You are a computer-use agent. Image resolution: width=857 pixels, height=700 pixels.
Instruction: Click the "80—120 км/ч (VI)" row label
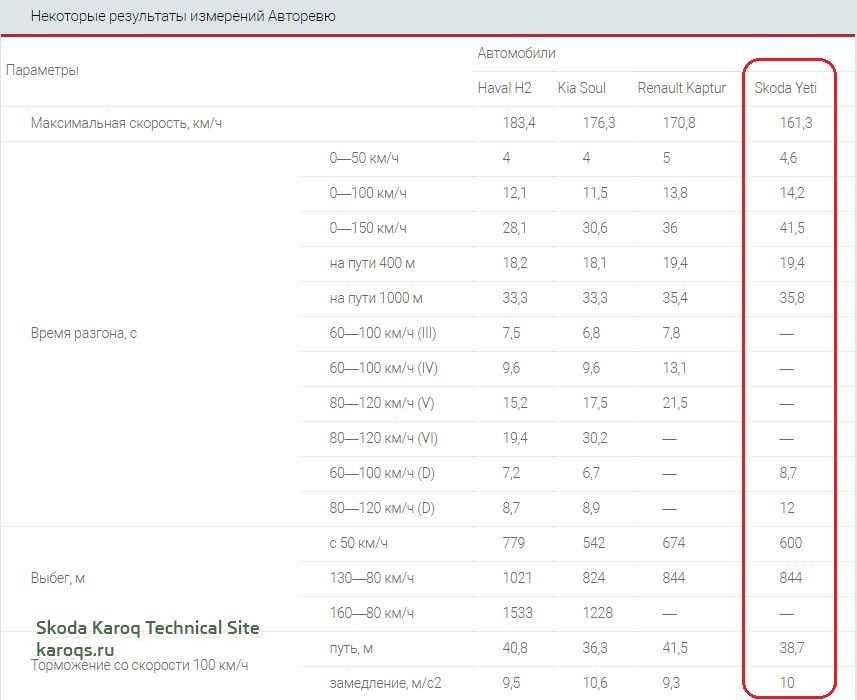click(384, 438)
